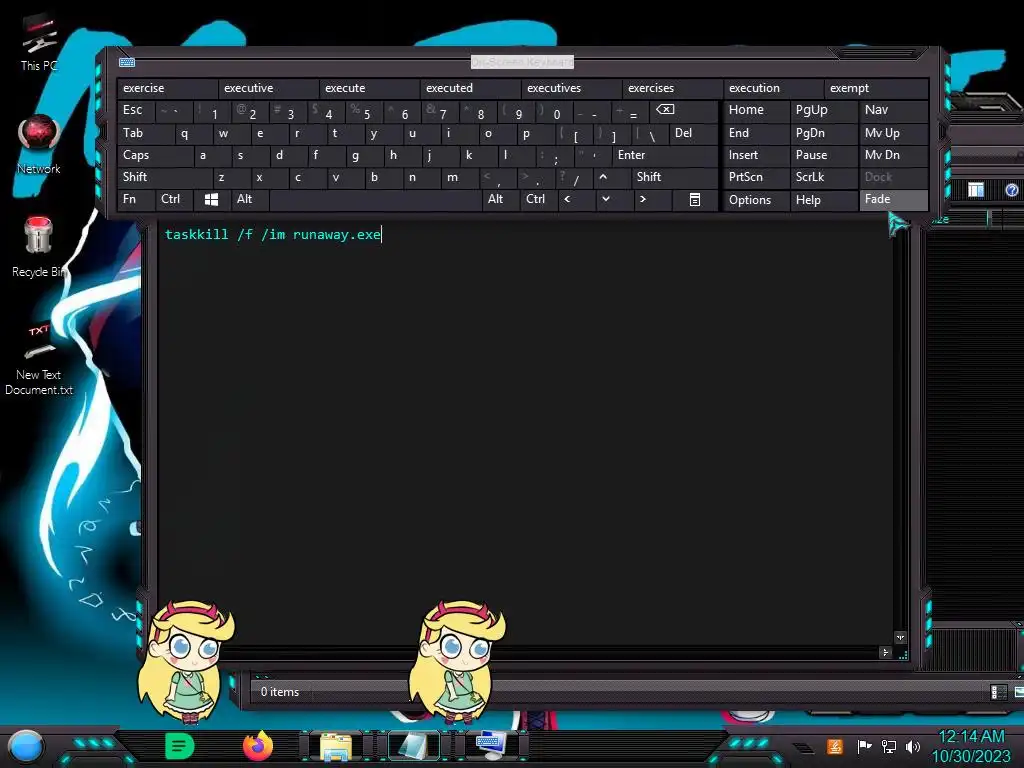
Task: Open the Start orb on the taskbar
Action: pos(25,746)
